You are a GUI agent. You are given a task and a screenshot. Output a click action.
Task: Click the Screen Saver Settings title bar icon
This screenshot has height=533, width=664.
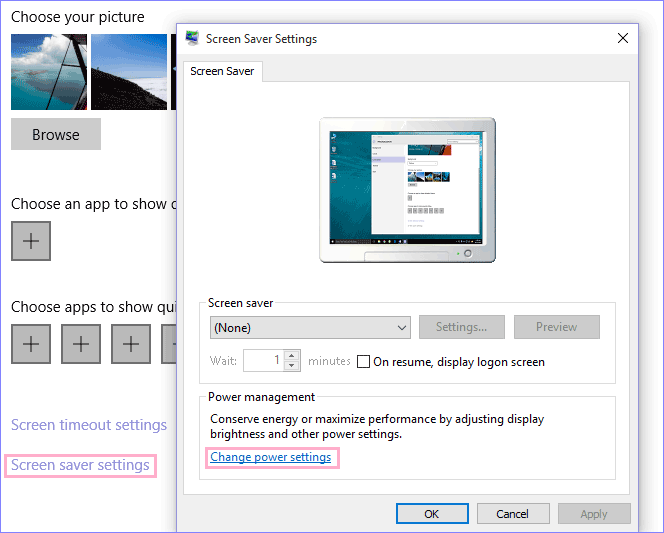tap(192, 39)
